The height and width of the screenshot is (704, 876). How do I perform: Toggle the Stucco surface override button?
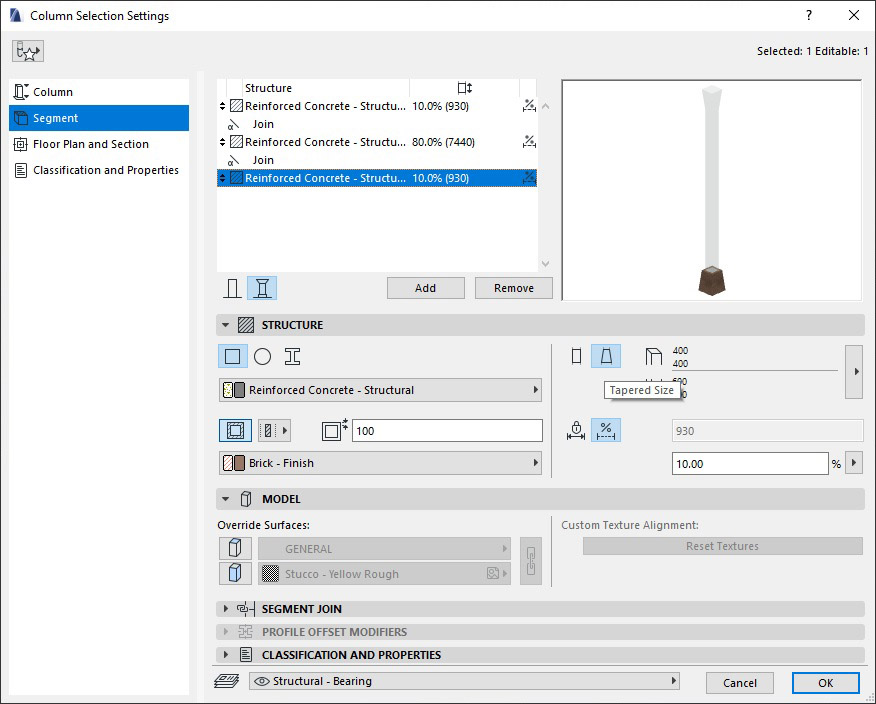[235, 573]
